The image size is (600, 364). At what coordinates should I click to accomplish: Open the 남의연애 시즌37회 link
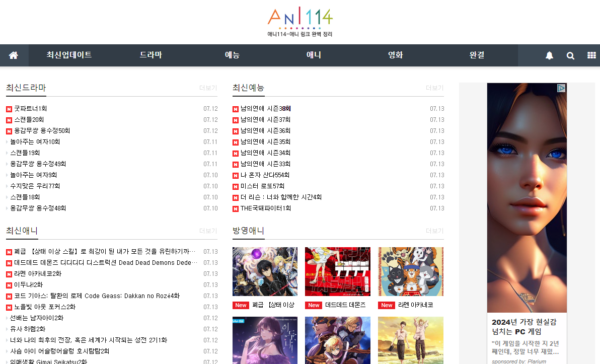pyautogui.click(x=265, y=120)
